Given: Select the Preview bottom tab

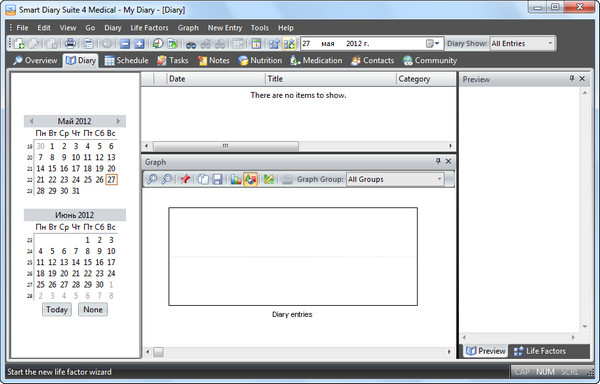Looking at the screenshot, I should click(486, 351).
